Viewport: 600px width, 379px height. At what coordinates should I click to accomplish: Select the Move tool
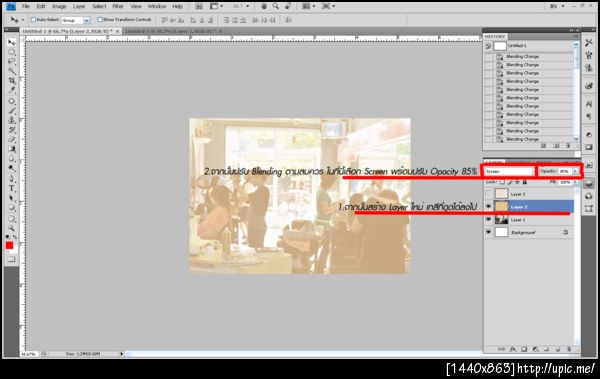click(11, 42)
